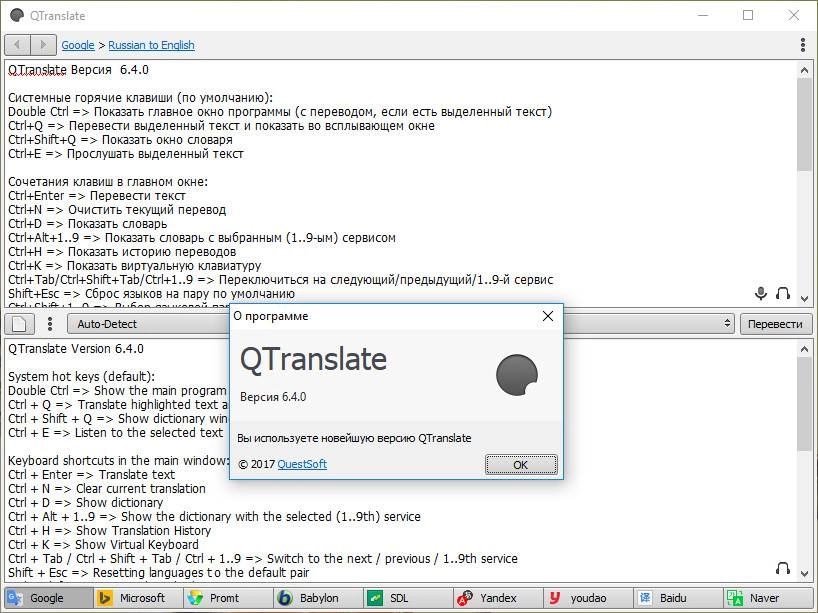Switch to the Promt service tab

[x=228, y=598]
